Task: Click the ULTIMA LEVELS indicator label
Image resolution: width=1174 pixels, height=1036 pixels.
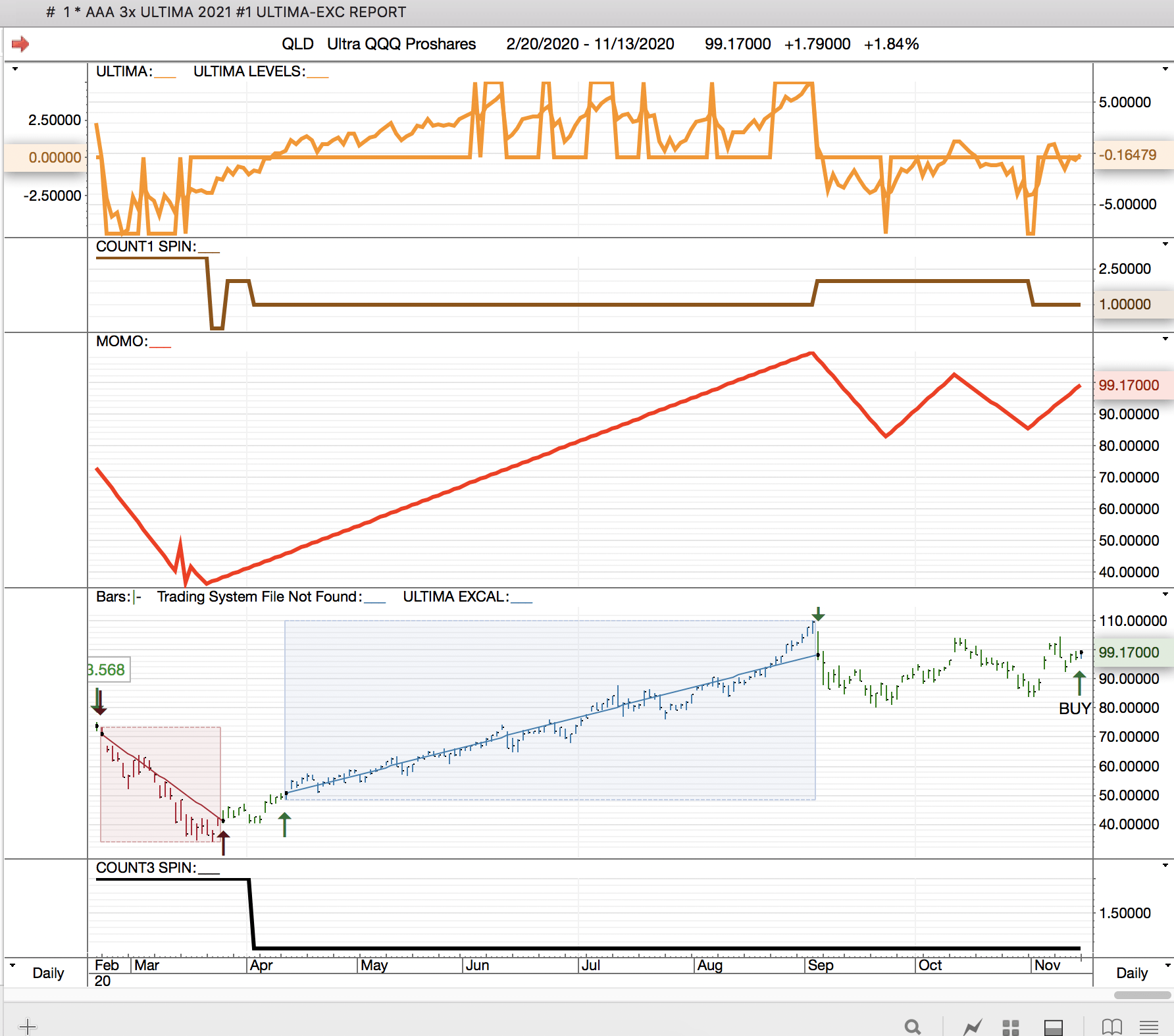Action: (249, 71)
